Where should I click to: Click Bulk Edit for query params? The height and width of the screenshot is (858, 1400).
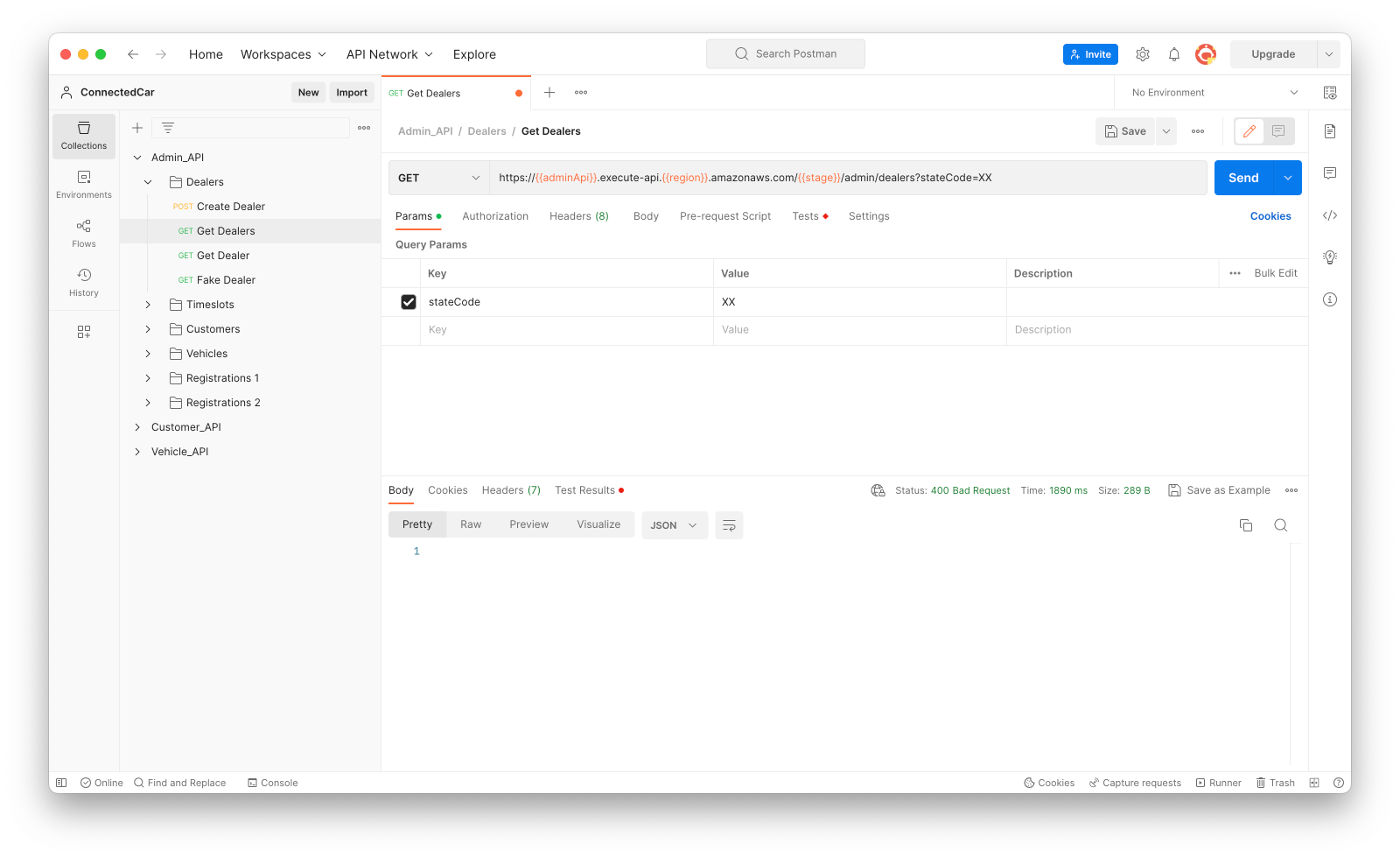1276,273
